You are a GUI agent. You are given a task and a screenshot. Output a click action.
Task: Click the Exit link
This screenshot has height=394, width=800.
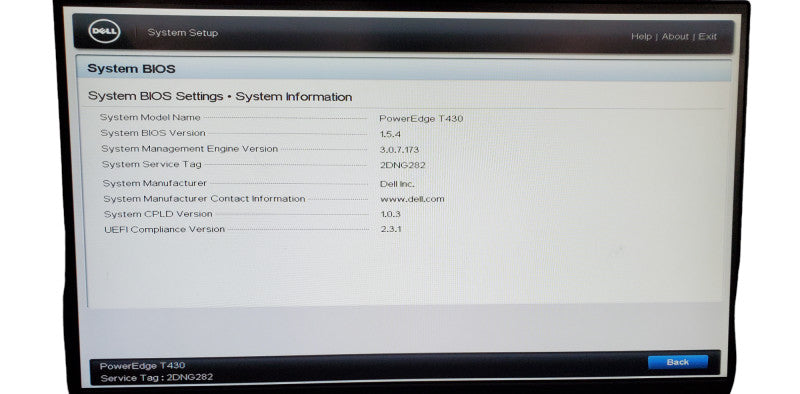pos(707,36)
